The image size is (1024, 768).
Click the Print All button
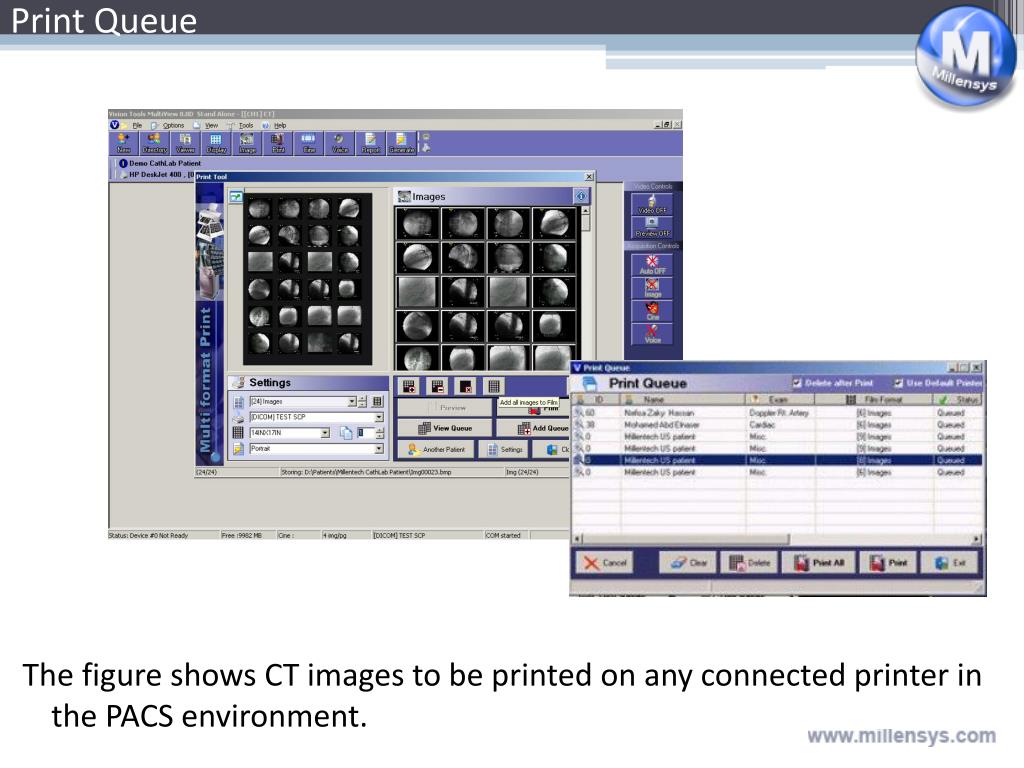[x=819, y=562]
